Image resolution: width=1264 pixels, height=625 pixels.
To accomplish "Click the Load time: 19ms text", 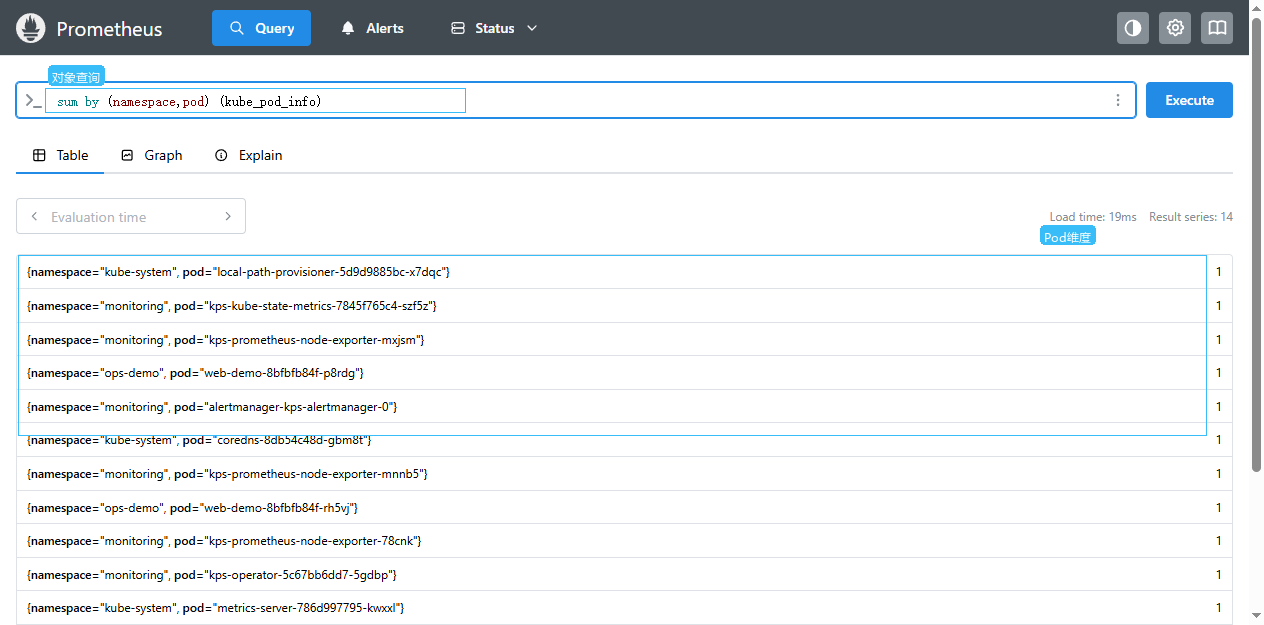I will [1093, 217].
